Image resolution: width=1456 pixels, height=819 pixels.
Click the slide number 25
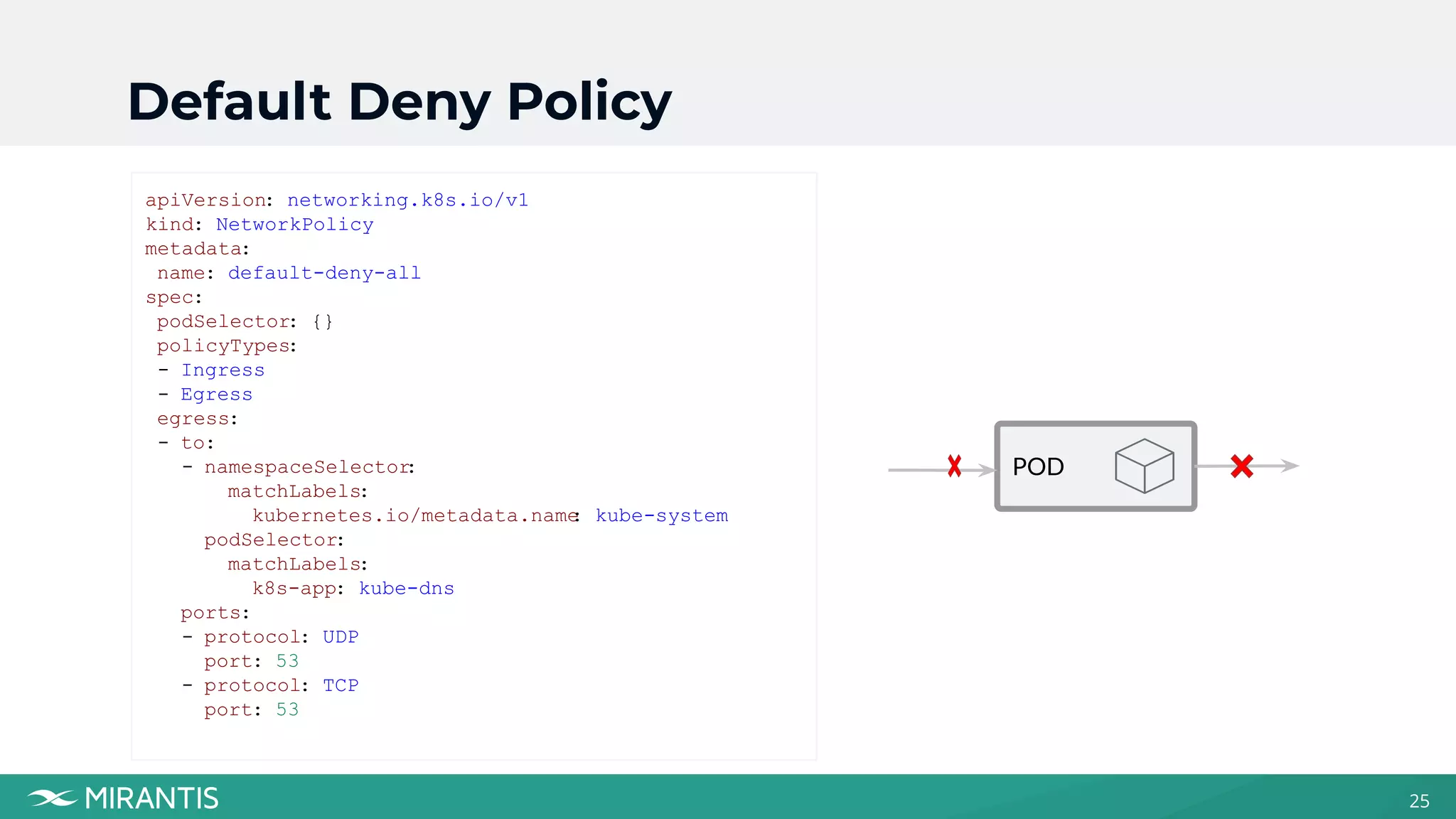click(1419, 801)
